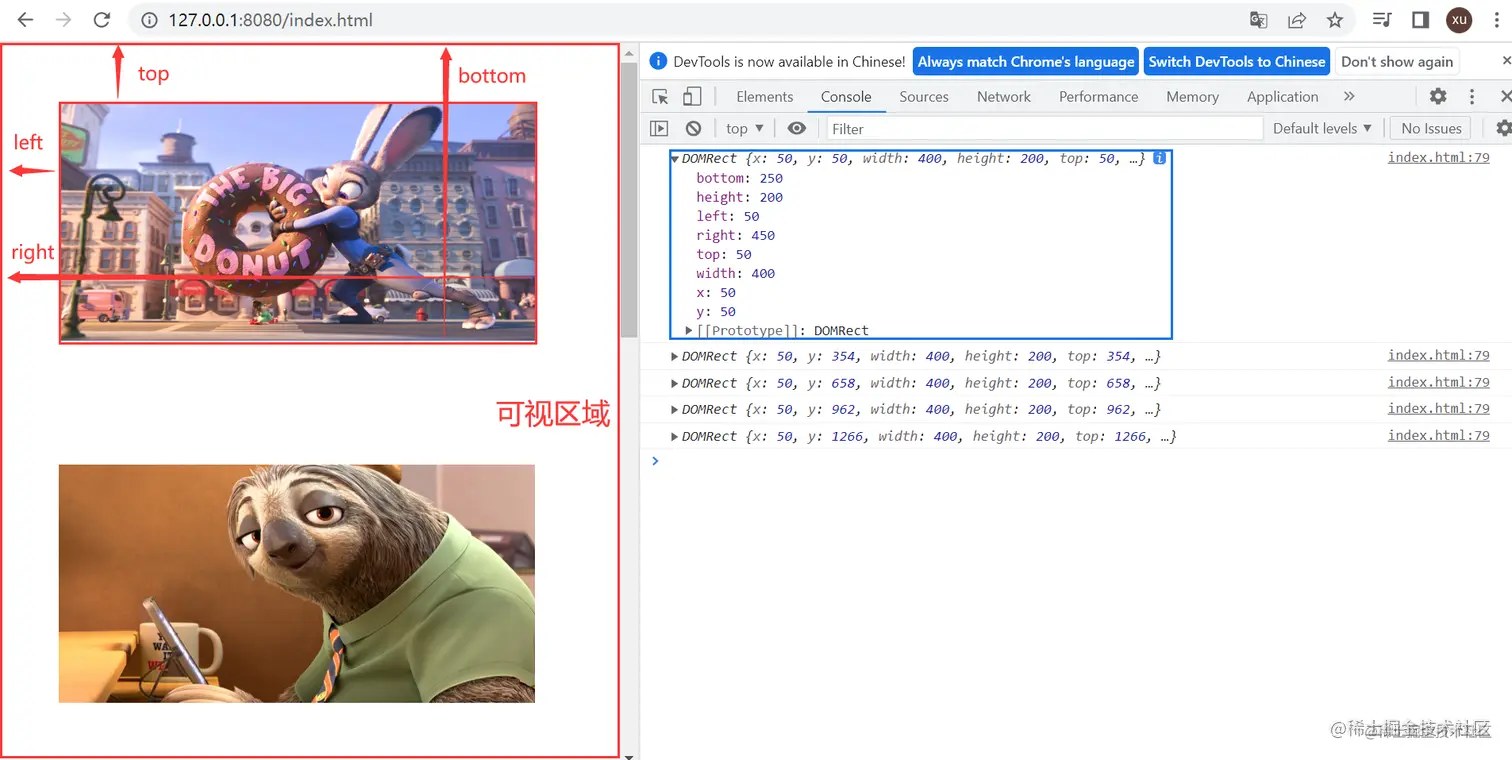Select the 'right: 450' property
Viewport: 1512px width, 760px height.
pos(736,235)
